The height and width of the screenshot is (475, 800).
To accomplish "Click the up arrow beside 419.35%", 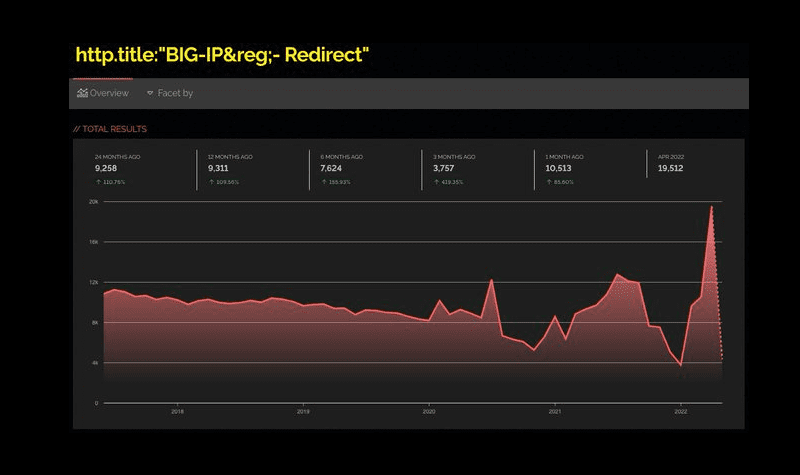I will tap(436, 182).
